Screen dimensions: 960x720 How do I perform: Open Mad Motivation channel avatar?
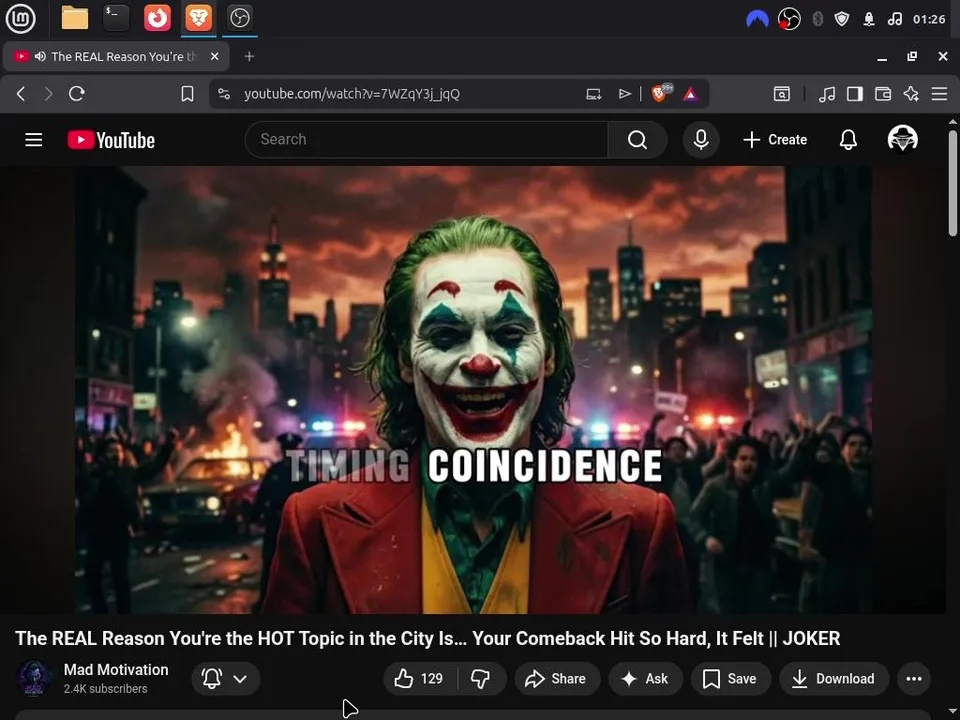[x=34, y=678]
